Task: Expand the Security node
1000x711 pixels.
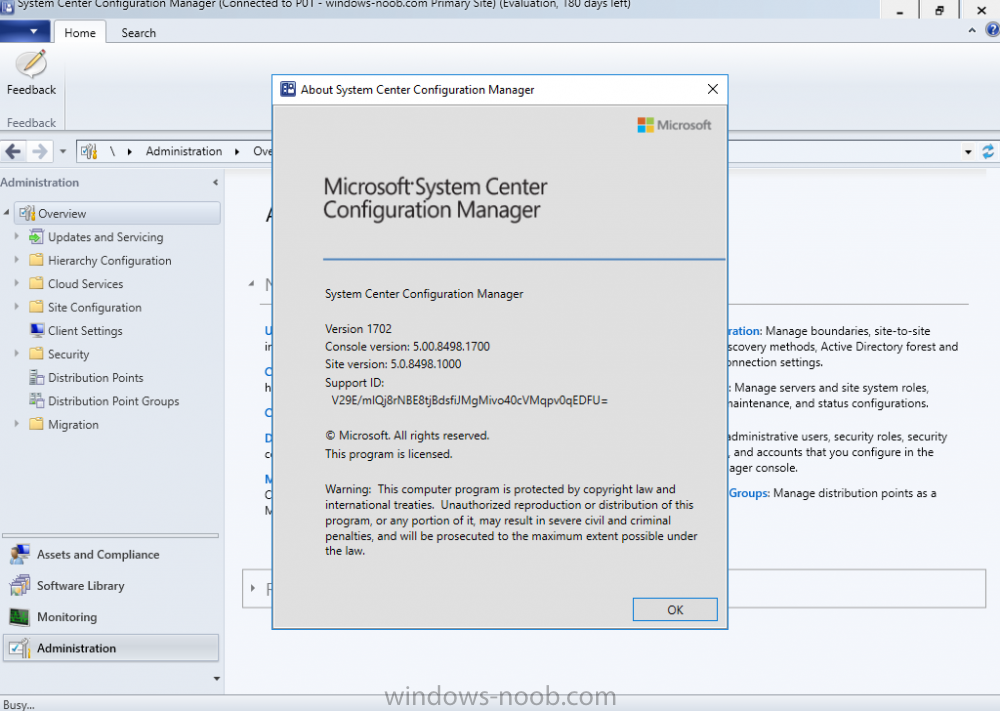Action: tap(17, 353)
